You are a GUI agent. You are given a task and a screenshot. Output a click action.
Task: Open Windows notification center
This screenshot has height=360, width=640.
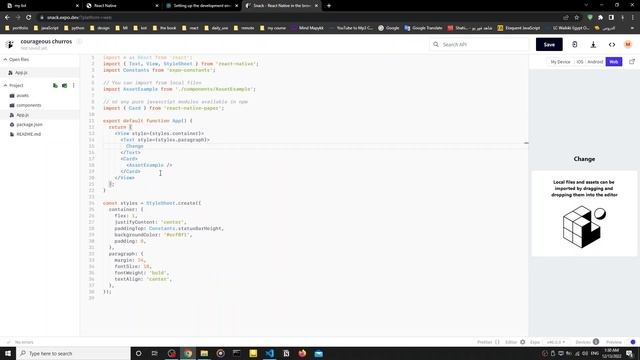pos(630,353)
